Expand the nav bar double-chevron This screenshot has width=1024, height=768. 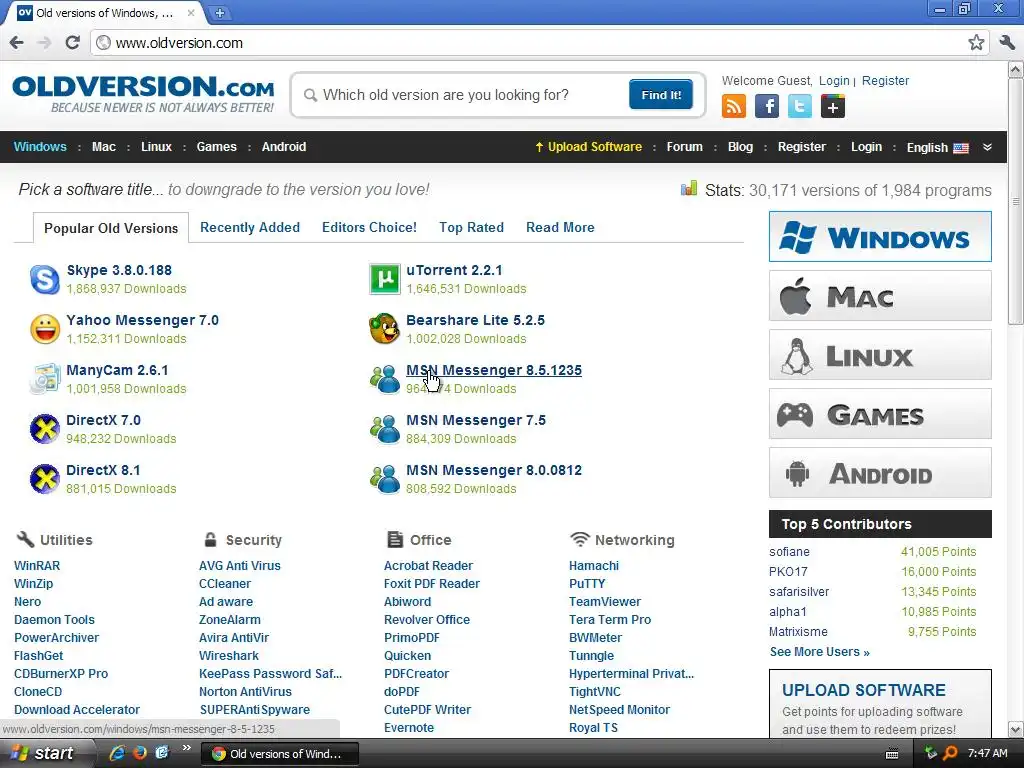(x=987, y=147)
